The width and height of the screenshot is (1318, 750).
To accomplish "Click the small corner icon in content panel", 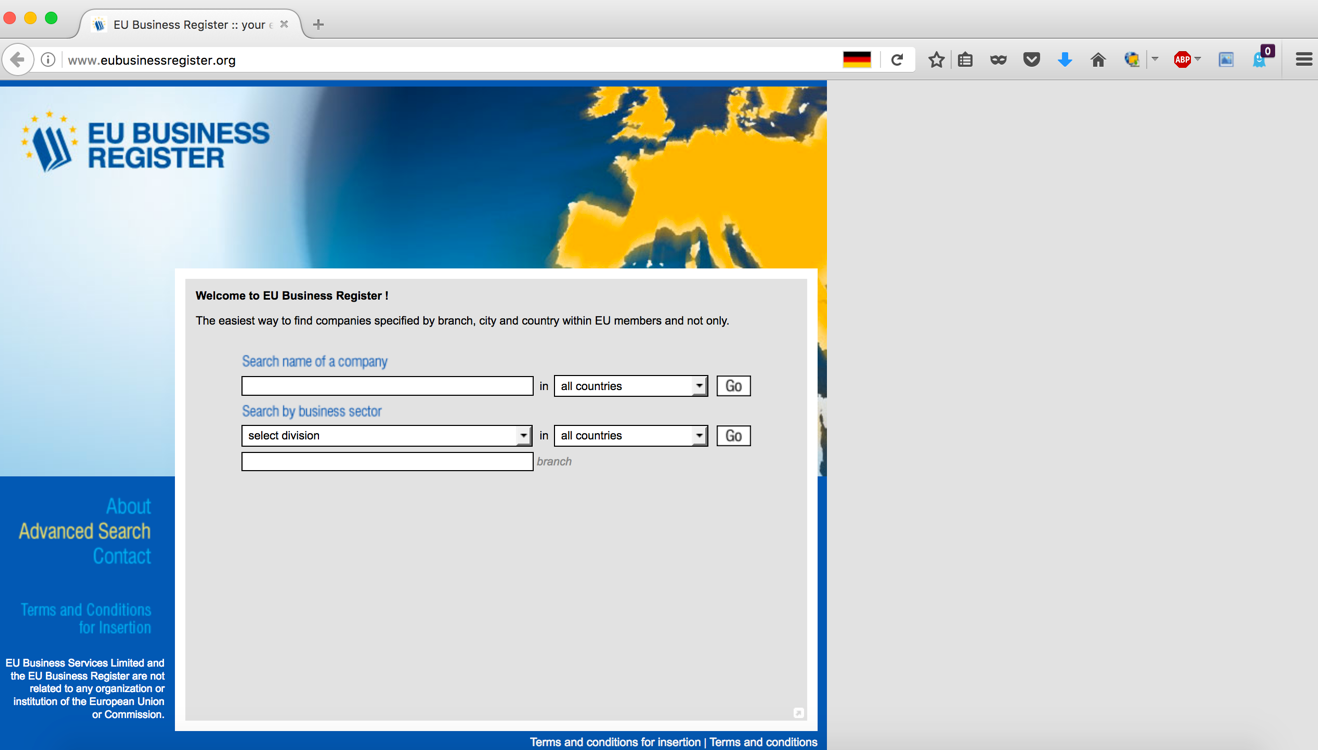I will tap(798, 713).
